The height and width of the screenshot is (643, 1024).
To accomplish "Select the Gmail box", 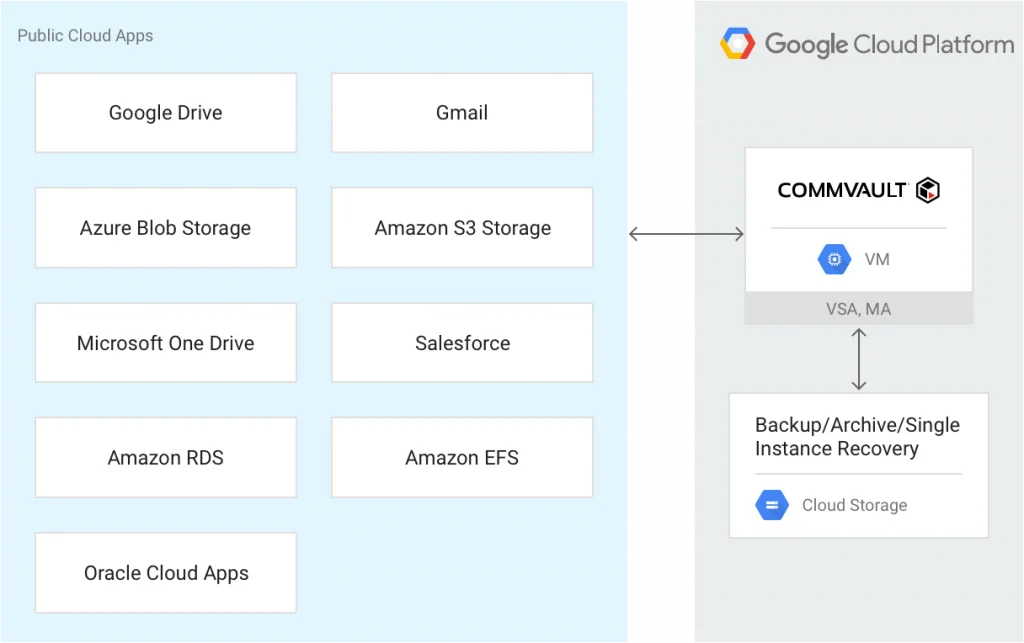I will (x=462, y=113).
